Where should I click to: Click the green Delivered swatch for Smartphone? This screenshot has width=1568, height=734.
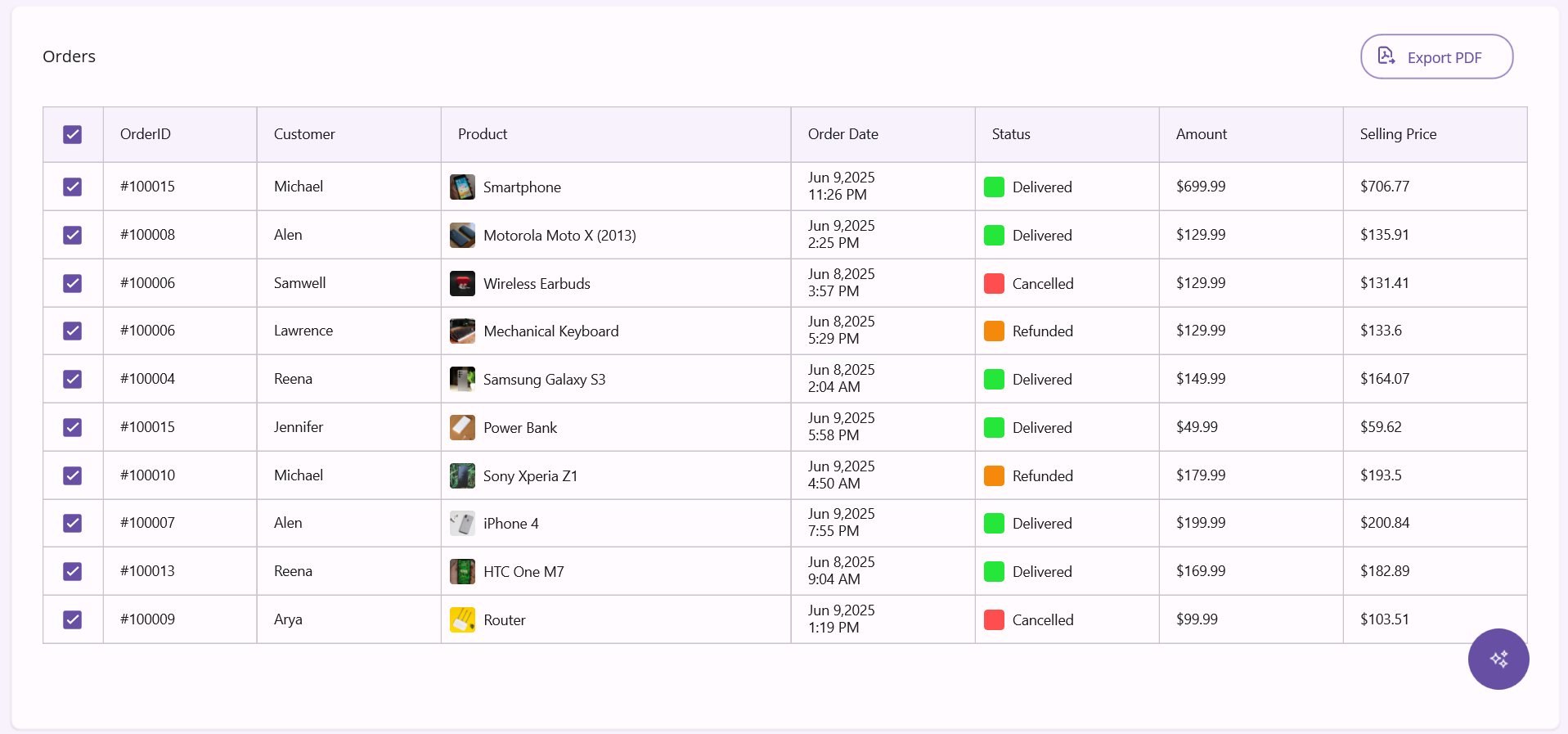[994, 187]
